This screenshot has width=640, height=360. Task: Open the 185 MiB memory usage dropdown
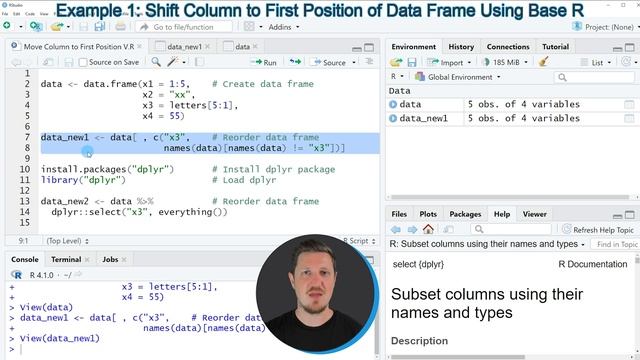click(x=505, y=62)
